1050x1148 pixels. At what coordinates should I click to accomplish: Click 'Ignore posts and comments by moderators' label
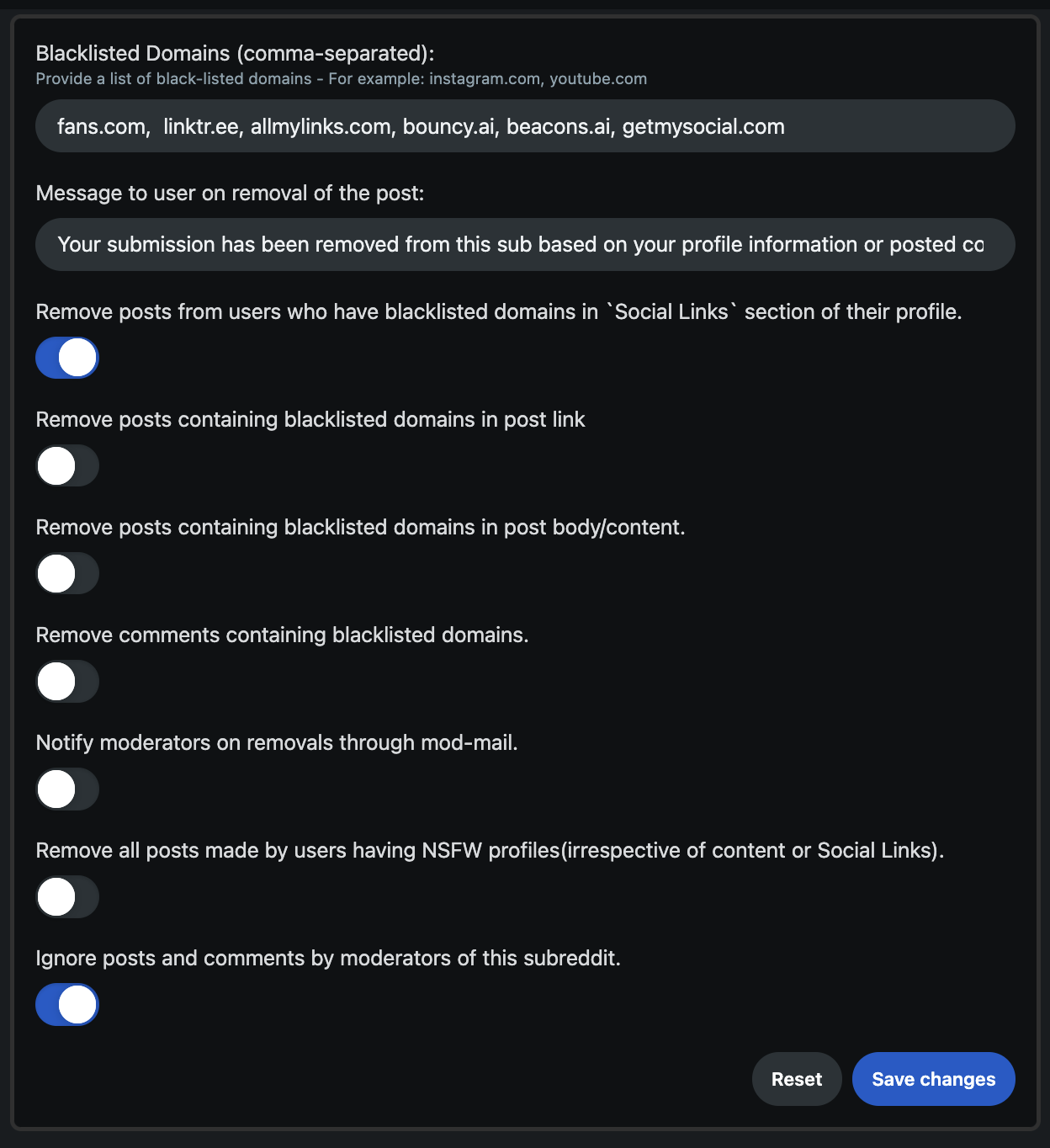click(328, 958)
